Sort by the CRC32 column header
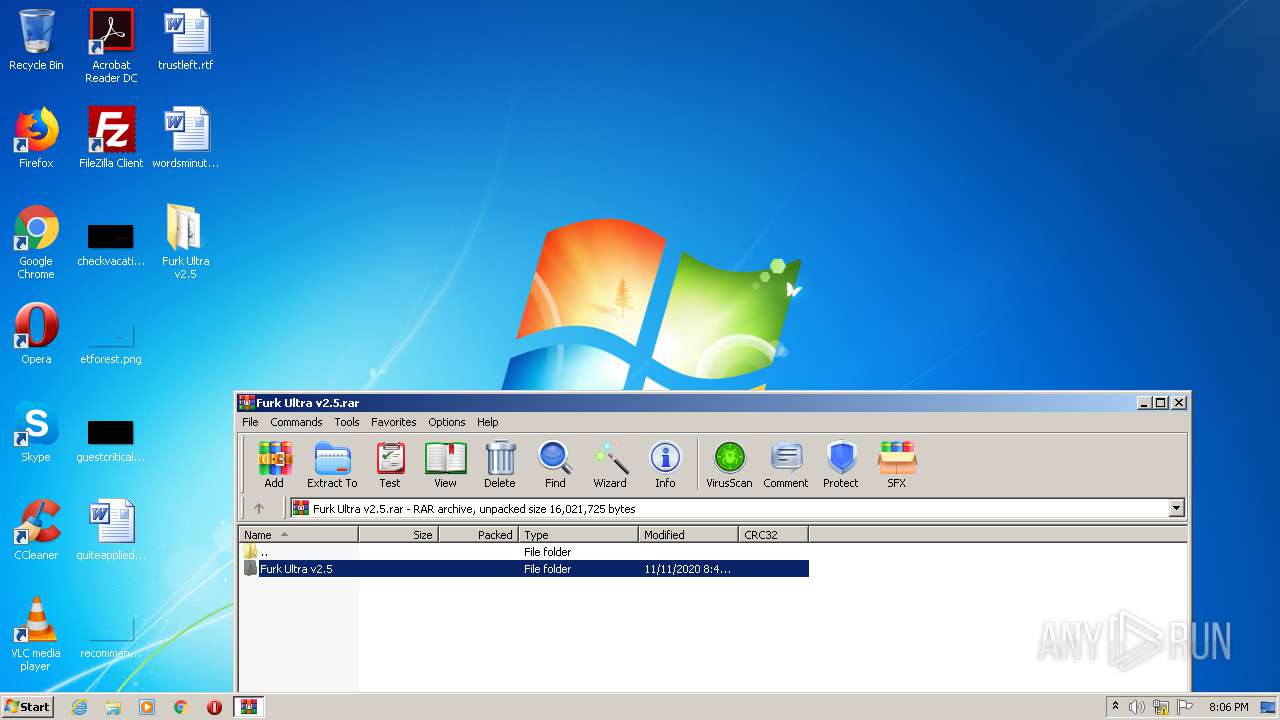Viewport: 1280px width, 720px height. [x=773, y=535]
